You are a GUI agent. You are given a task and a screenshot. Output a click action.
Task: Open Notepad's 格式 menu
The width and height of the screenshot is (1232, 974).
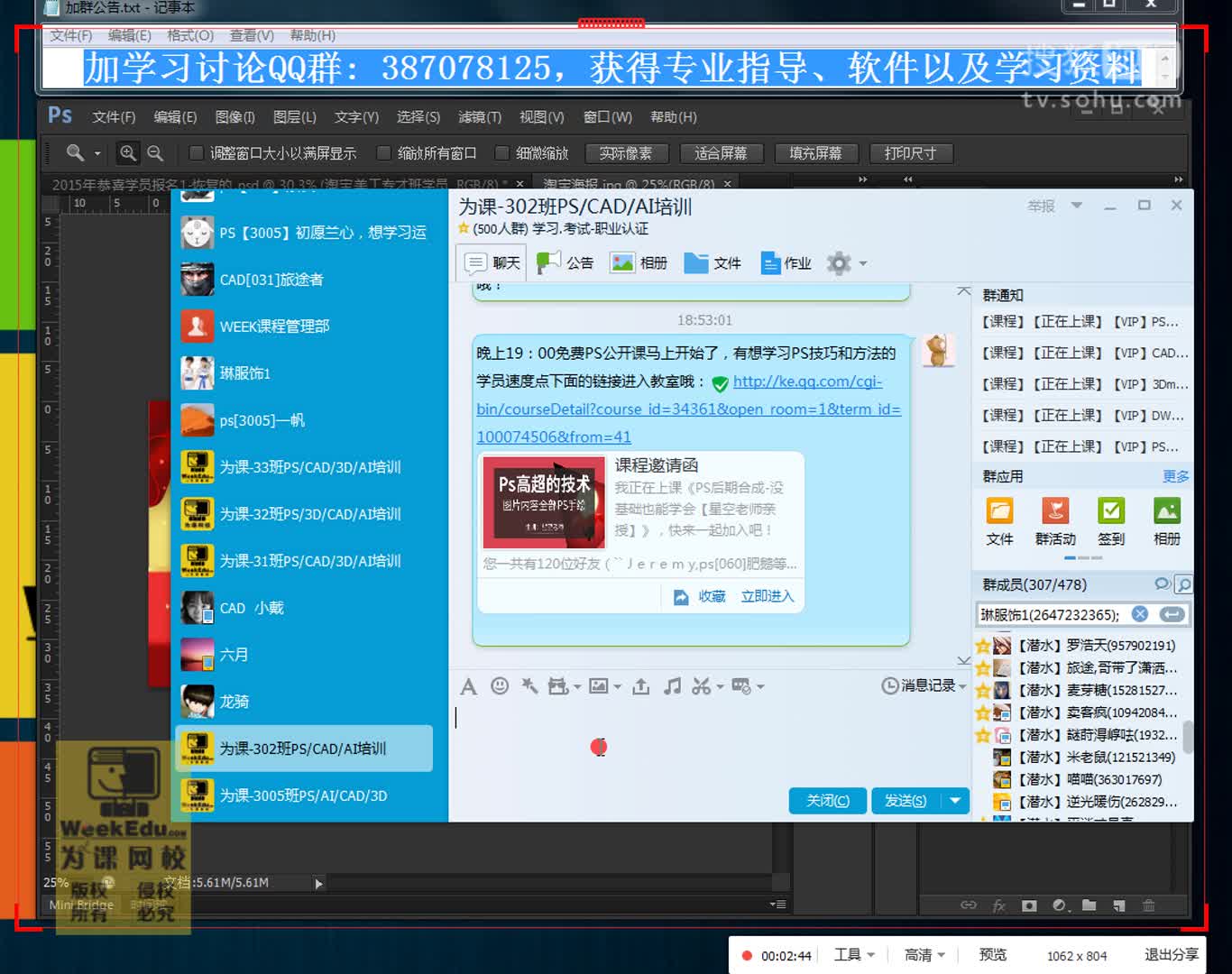(x=190, y=35)
